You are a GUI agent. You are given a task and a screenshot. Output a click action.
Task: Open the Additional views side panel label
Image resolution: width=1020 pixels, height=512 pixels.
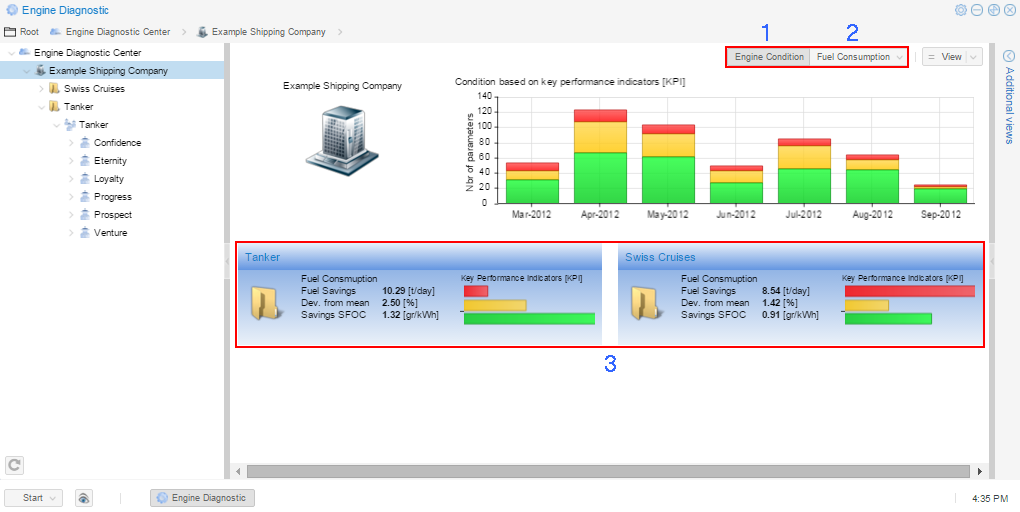(1009, 105)
